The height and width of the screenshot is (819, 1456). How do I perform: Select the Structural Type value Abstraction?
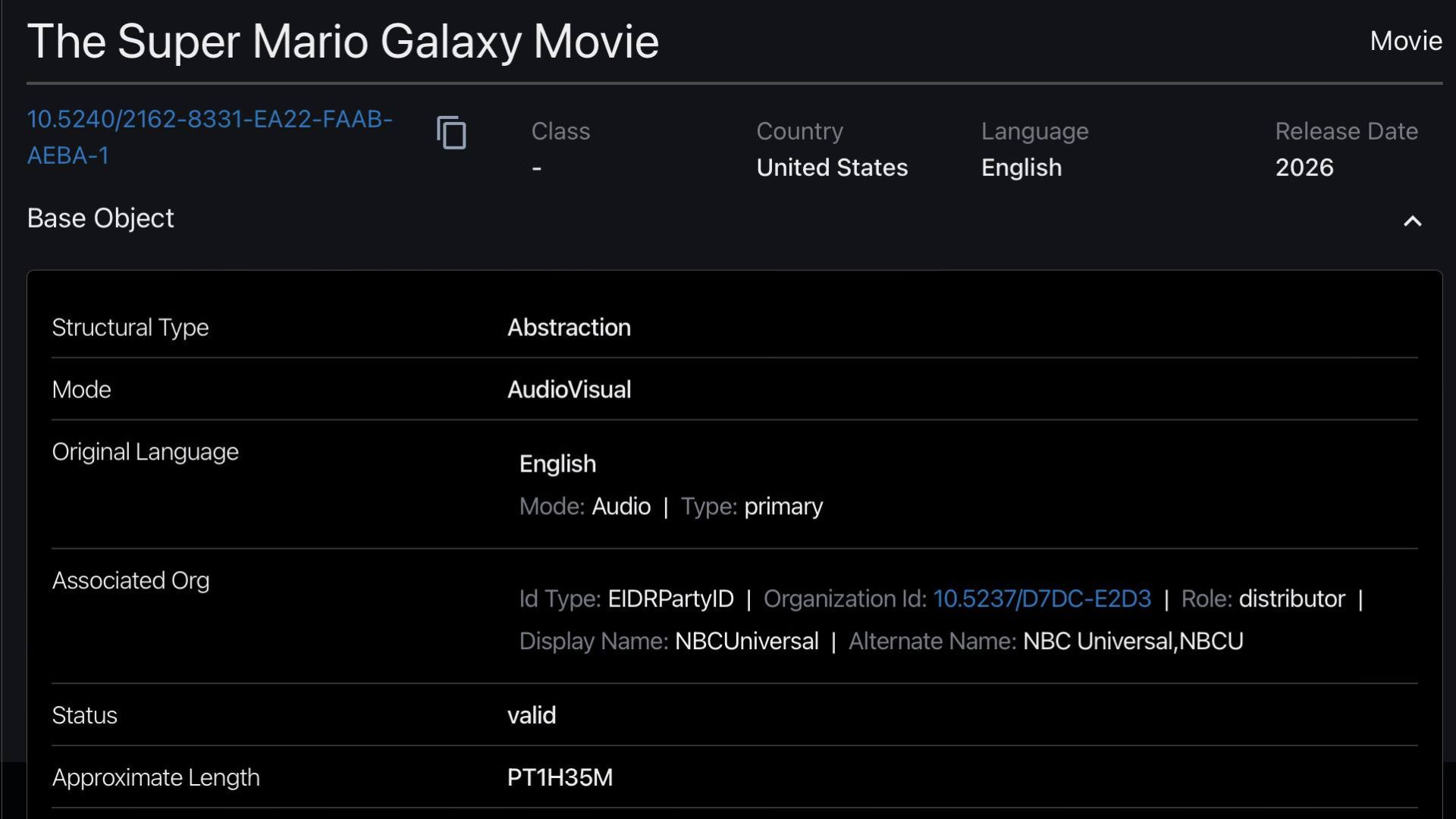pyautogui.click(x=569, y=328)
